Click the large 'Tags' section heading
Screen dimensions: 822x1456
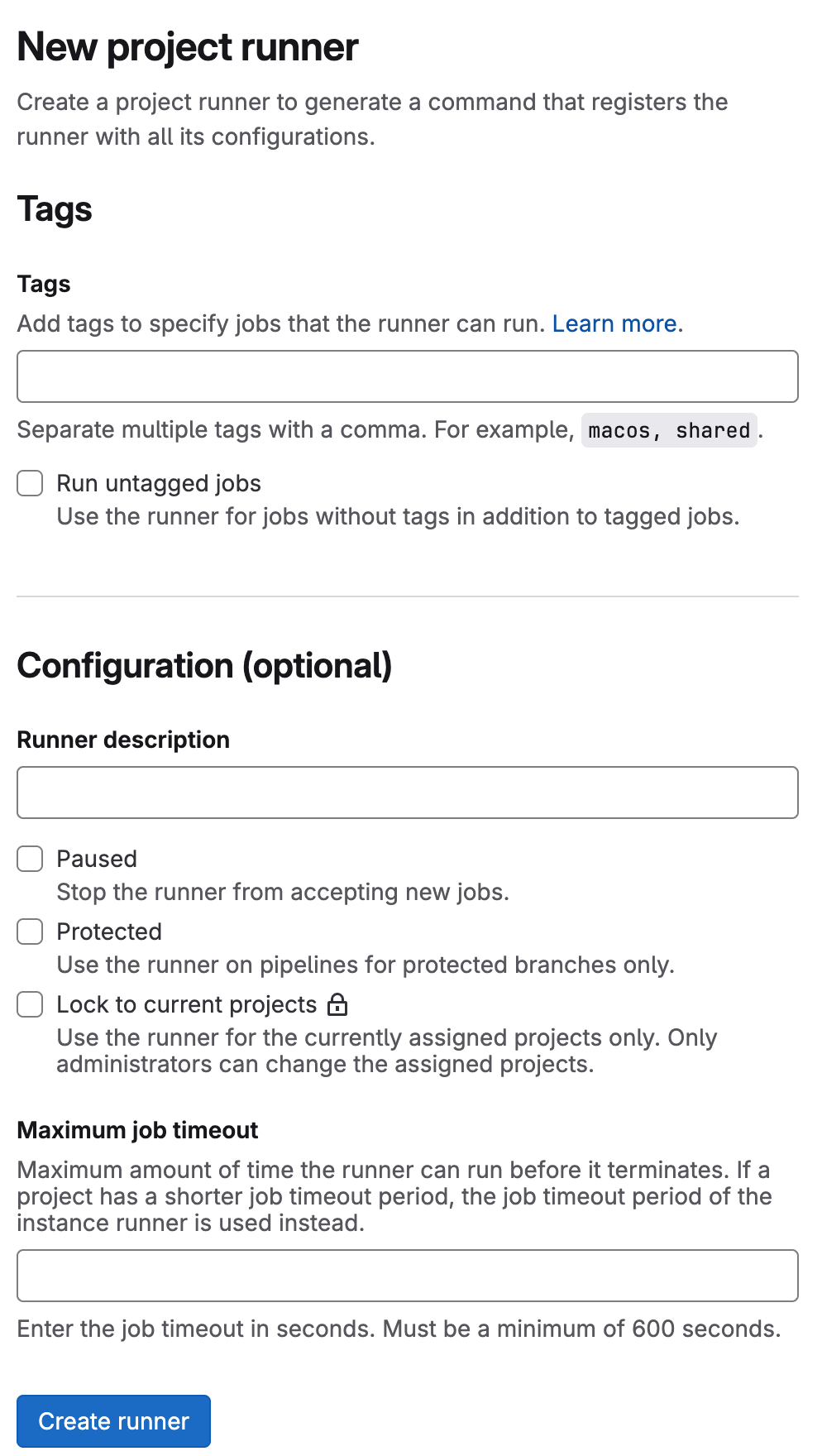pyautogui.click(x=55, y=209)
